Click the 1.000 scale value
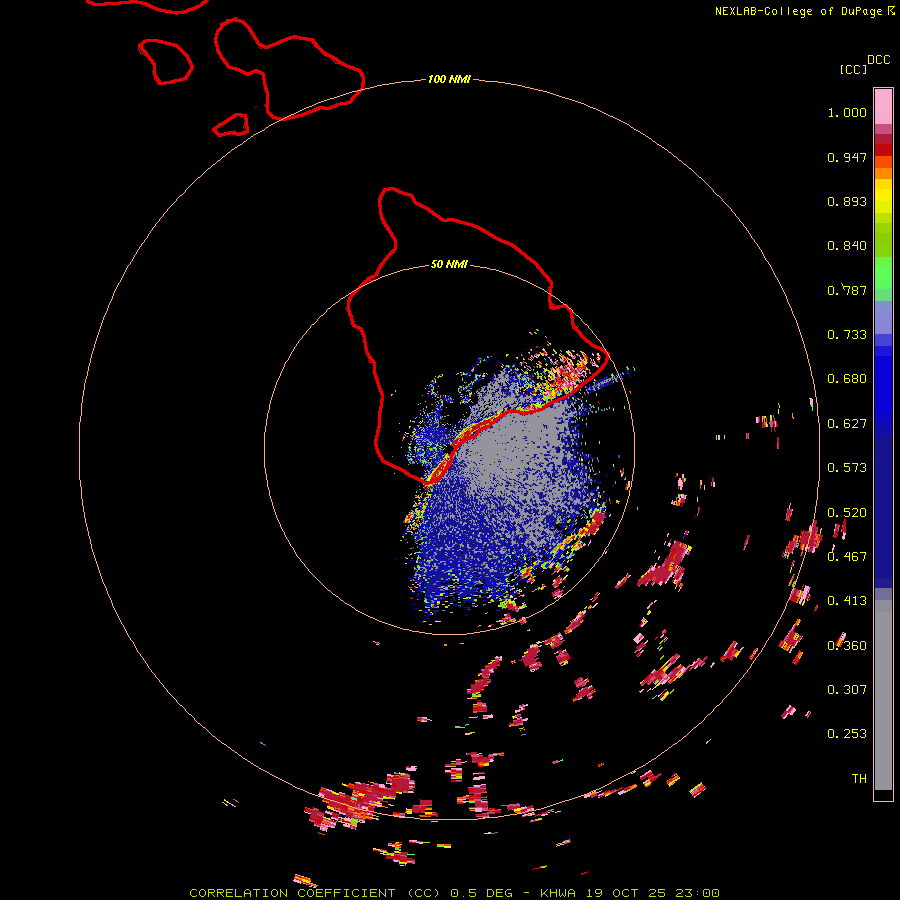This screenshot has width=900, height=900. pyautogui.click(x=847, y=112)
